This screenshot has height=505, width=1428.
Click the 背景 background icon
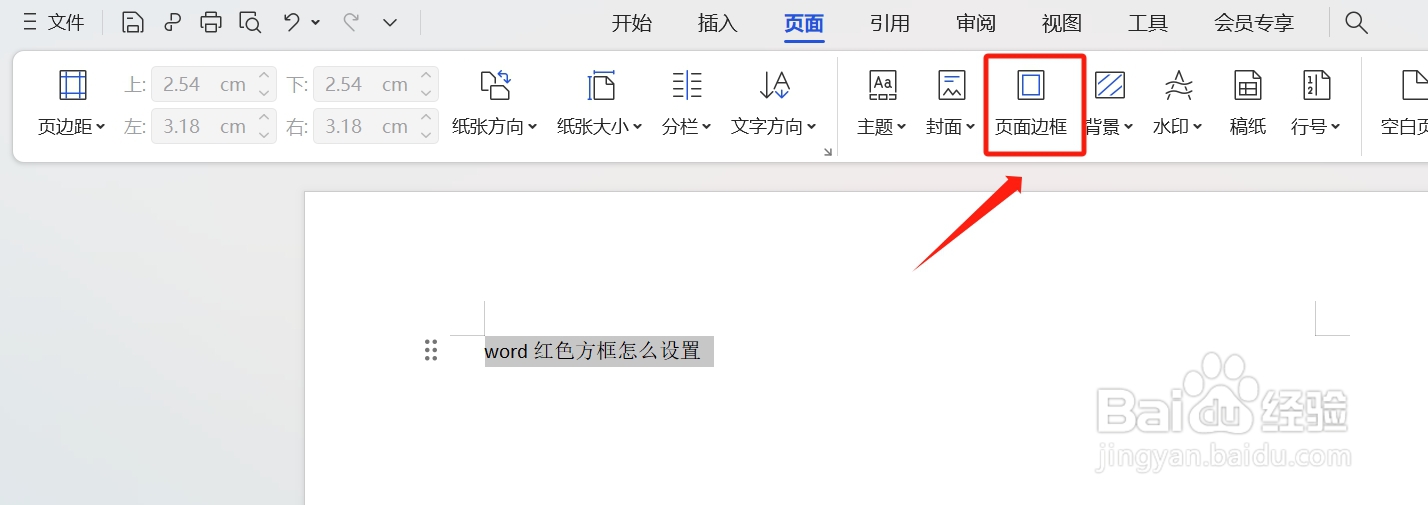[x=1110, y=86]
